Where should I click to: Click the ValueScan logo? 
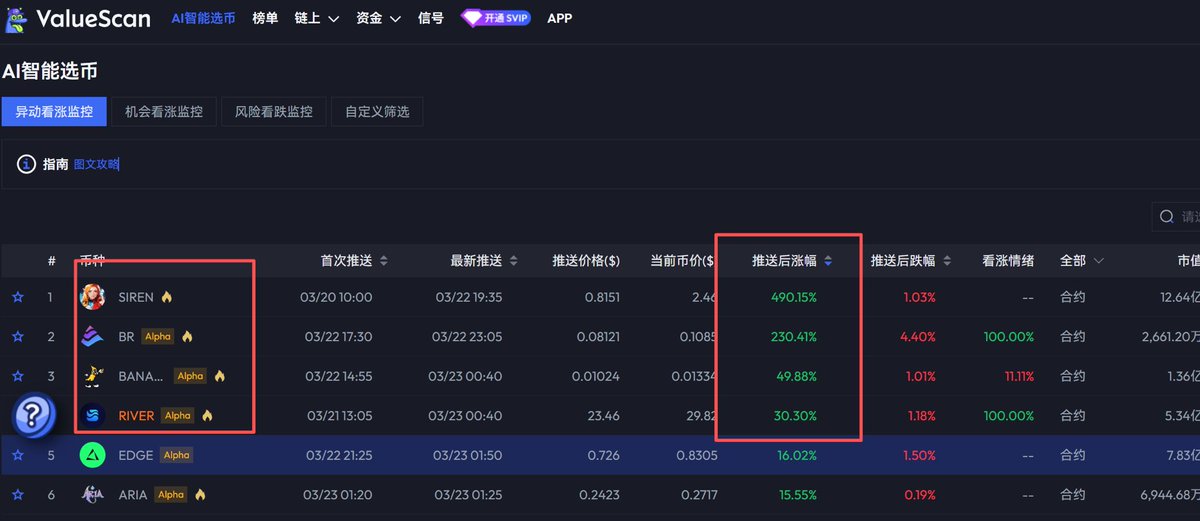78,18
